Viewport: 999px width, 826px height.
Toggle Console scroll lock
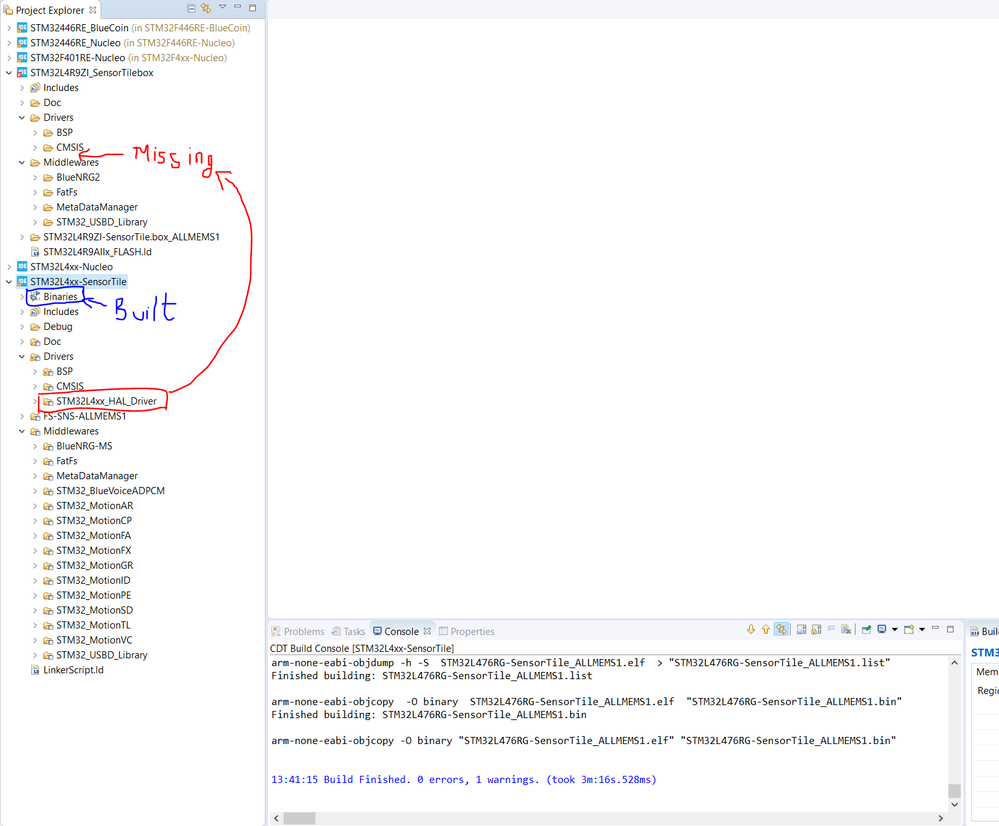816,630
